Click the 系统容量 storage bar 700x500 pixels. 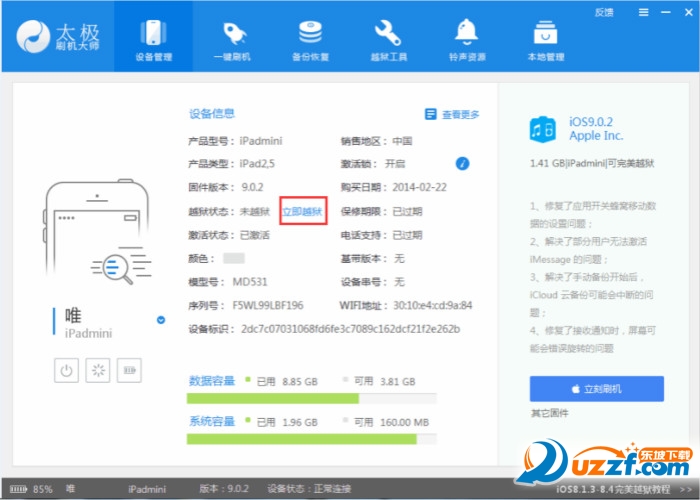point(312,439)
